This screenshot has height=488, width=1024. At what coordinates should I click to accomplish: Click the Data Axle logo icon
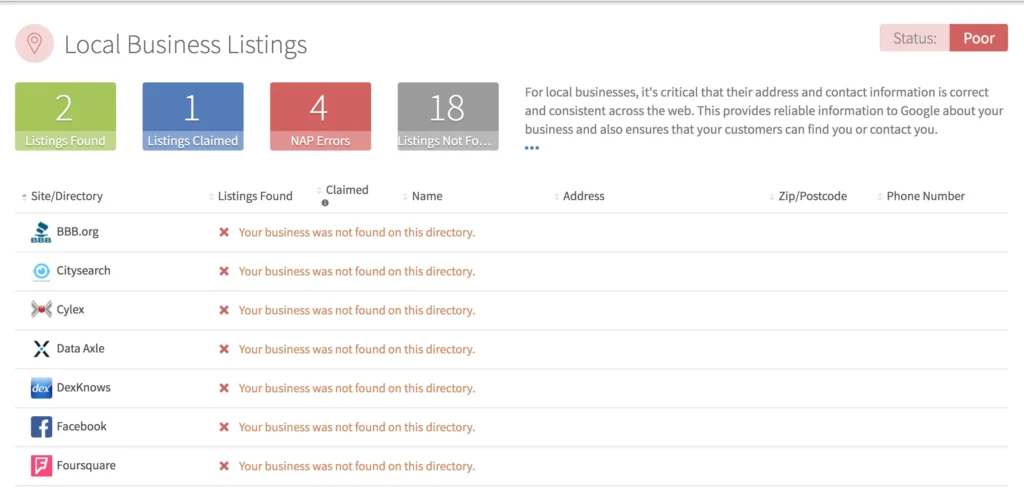(x=41, y=349)
